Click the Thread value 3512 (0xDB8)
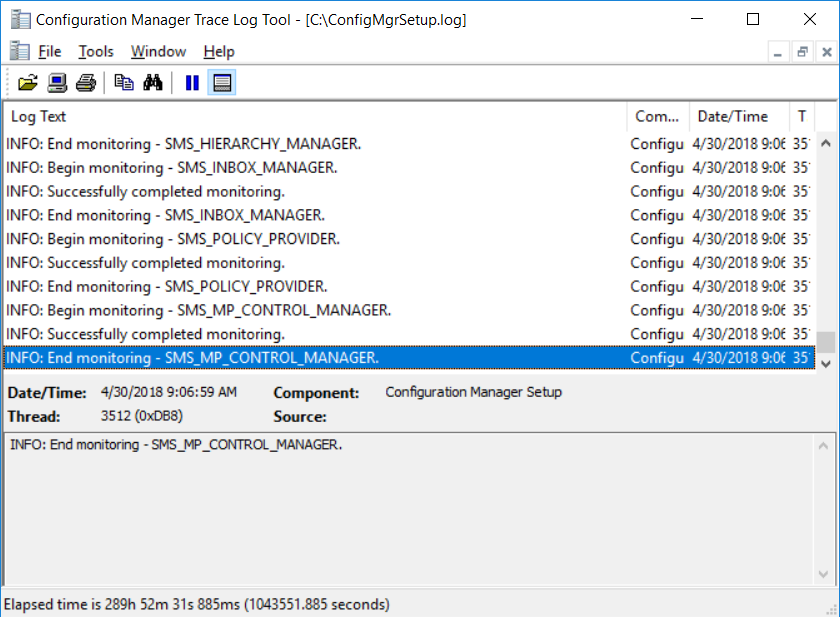 click(x=141, y=416)
